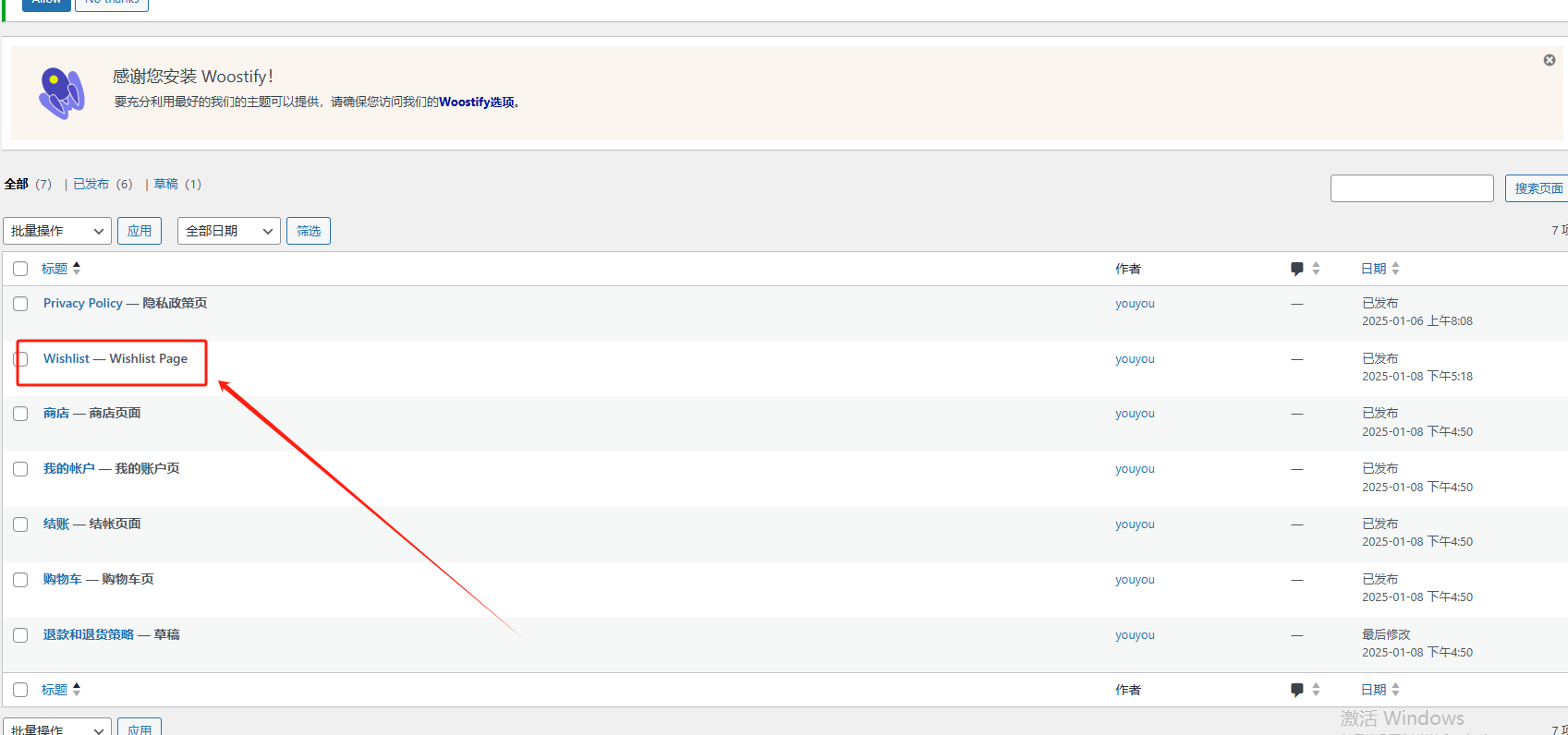Open the 批量操作 bulk actions dropdown
This screenshot has height=735, width=1568.
pyautogui.click(x=57, y=231)
